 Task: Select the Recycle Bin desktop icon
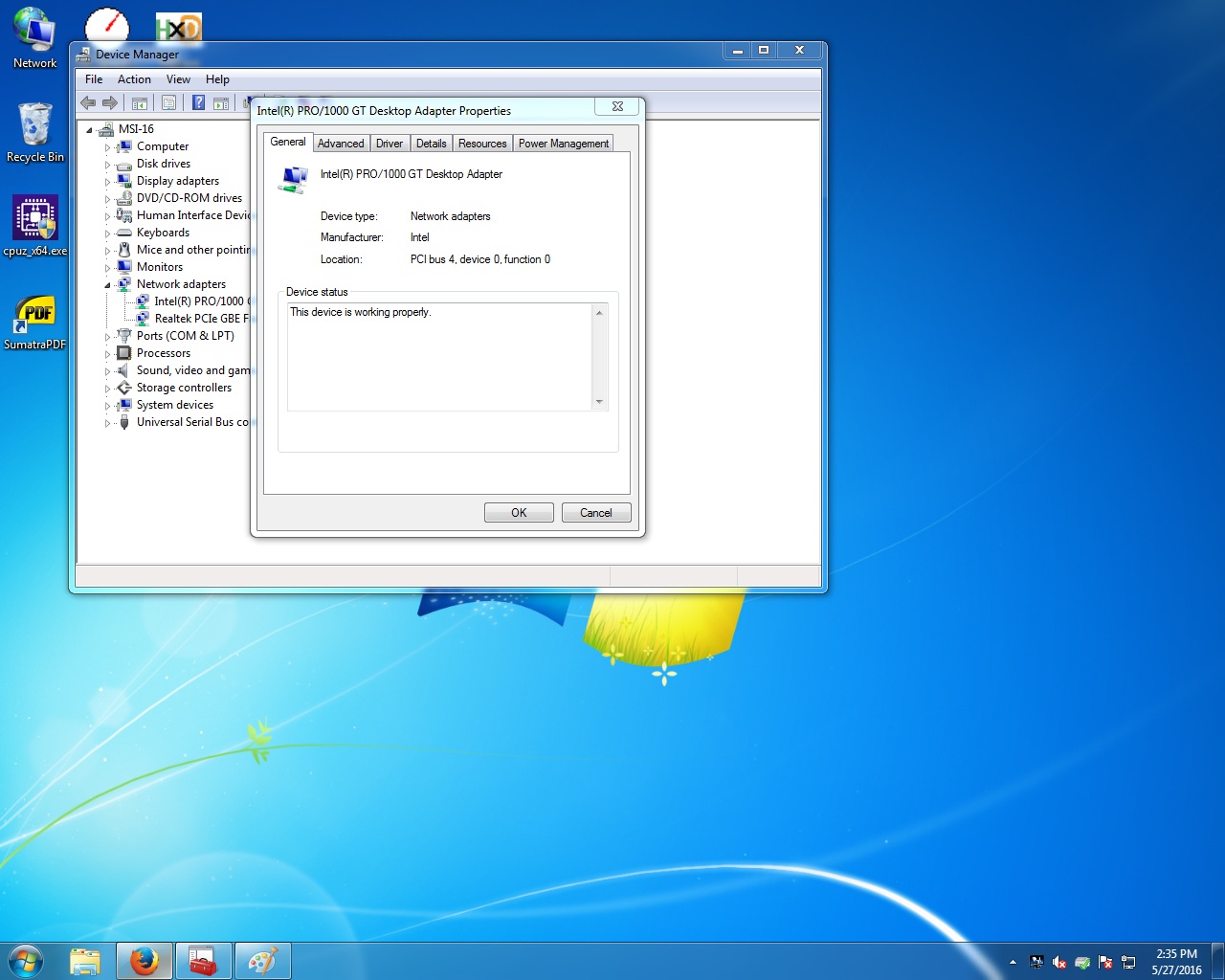(34, 132)
